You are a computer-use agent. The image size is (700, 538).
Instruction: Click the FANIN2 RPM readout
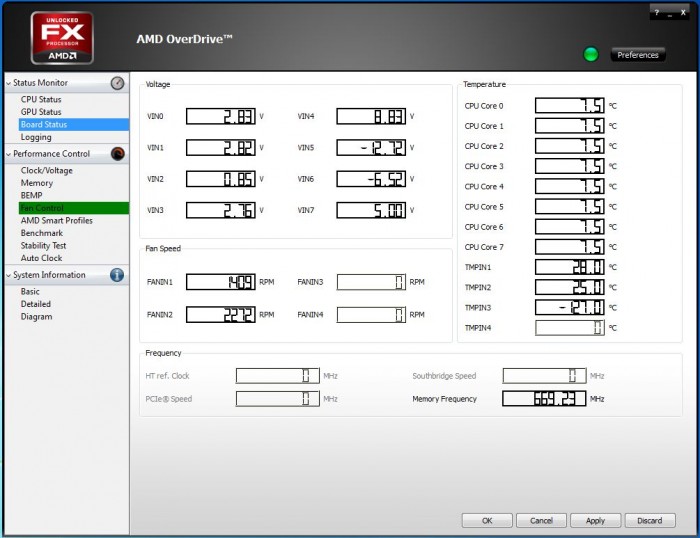(x=221, y=314)
